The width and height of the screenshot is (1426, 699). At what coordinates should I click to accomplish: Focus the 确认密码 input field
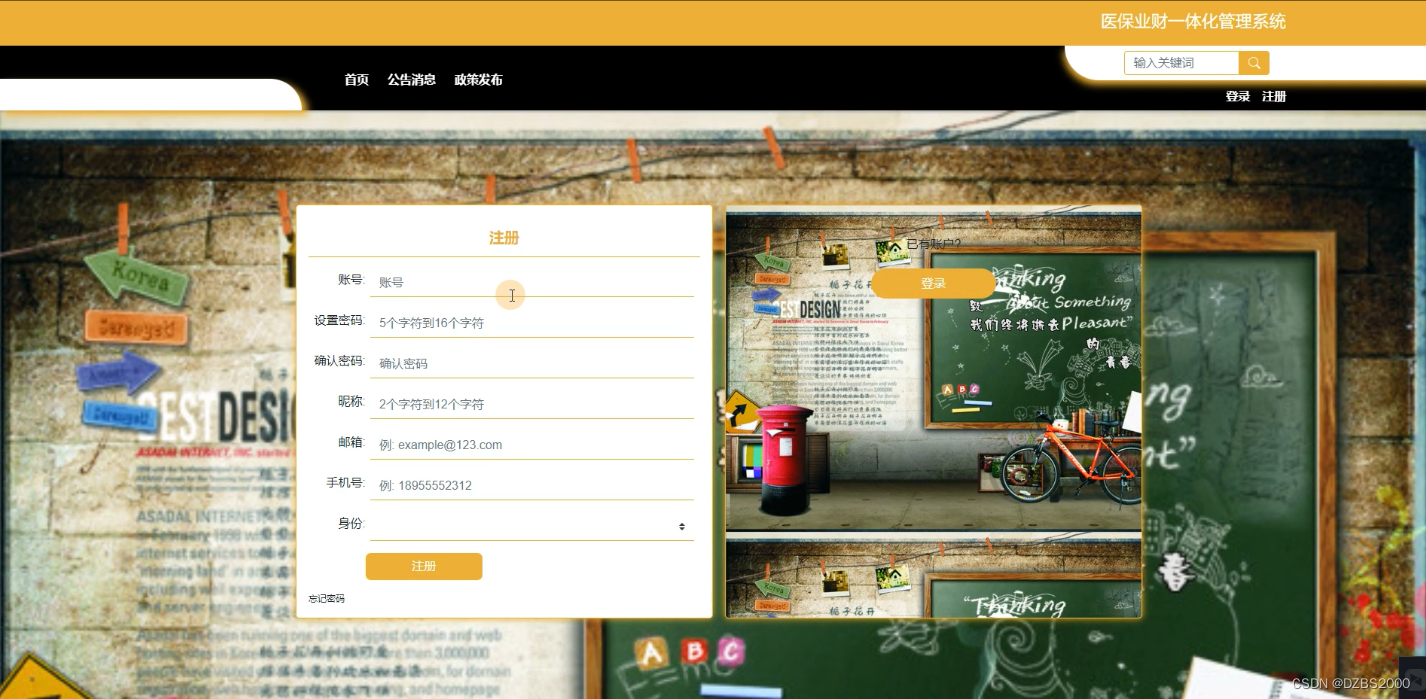pos(532,364)
